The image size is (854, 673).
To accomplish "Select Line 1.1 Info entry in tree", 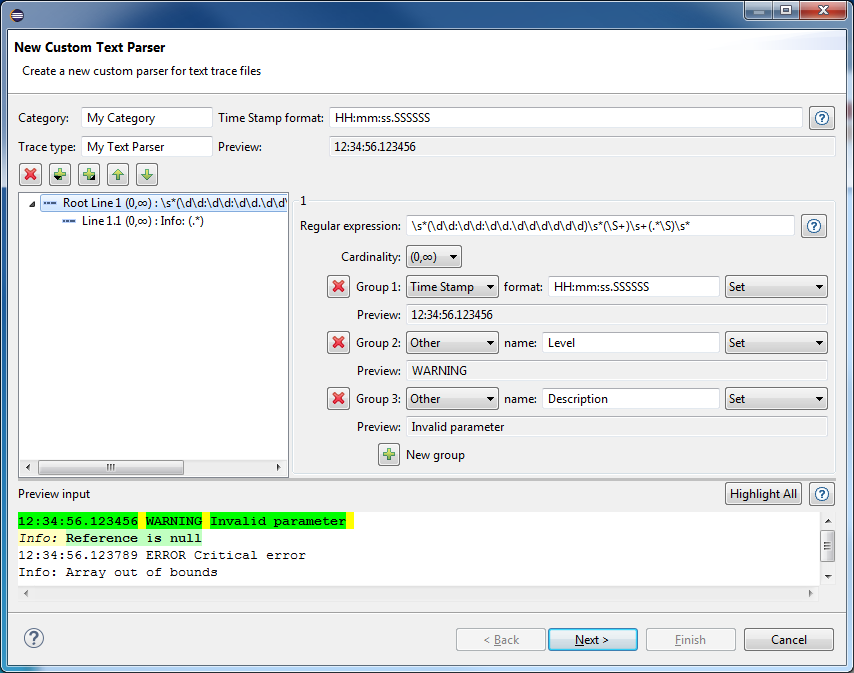I will tap(141, 221).
